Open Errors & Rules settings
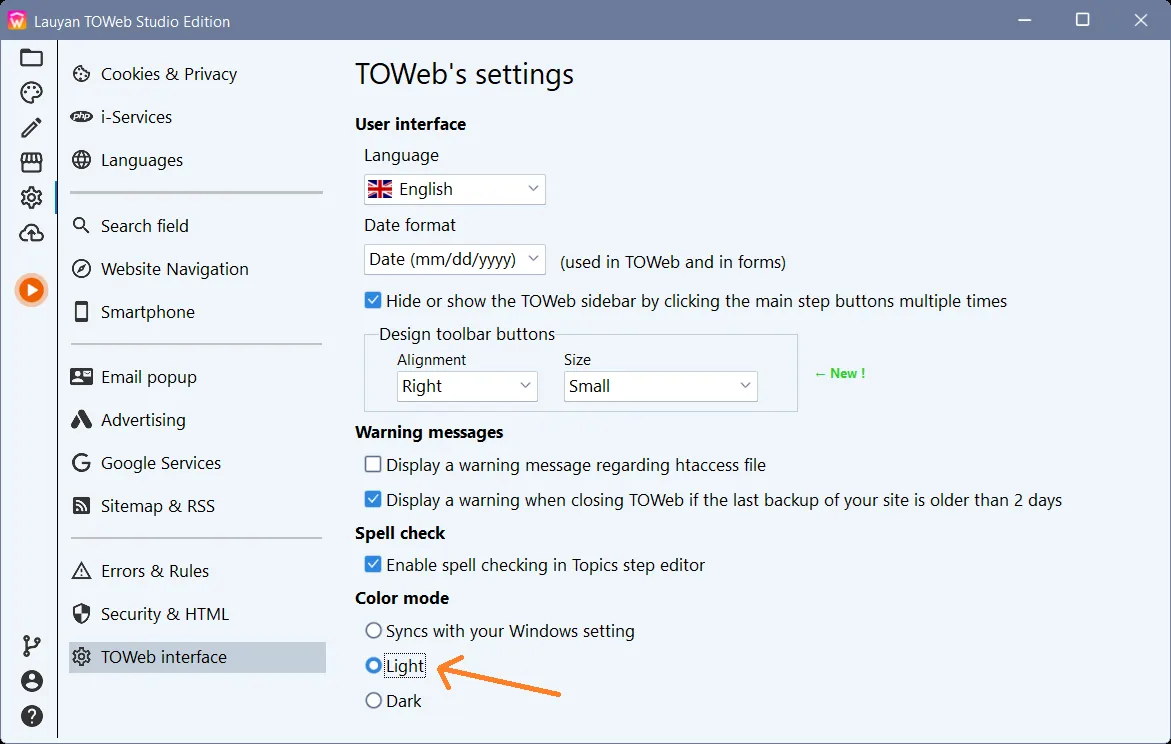 pos(155,571)
